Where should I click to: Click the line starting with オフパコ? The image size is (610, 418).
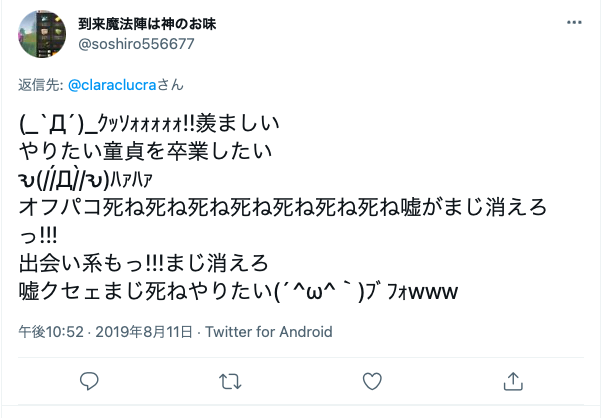[x=283, y=207]
